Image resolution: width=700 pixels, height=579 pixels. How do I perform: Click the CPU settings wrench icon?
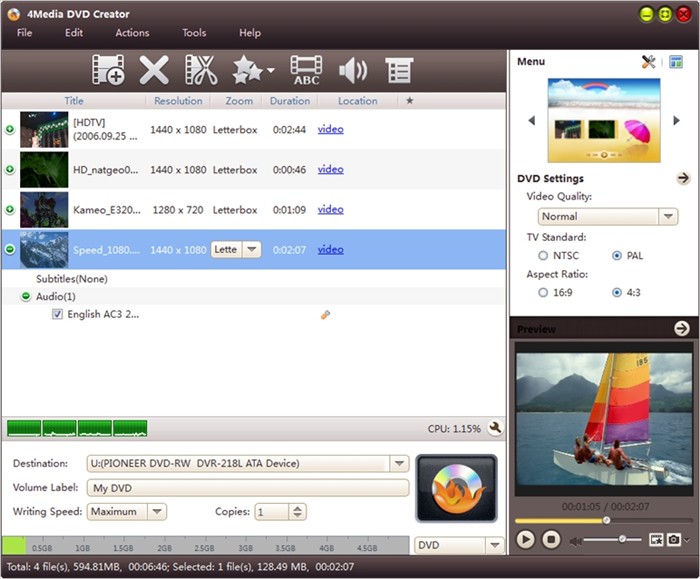(x=494, y=429)
